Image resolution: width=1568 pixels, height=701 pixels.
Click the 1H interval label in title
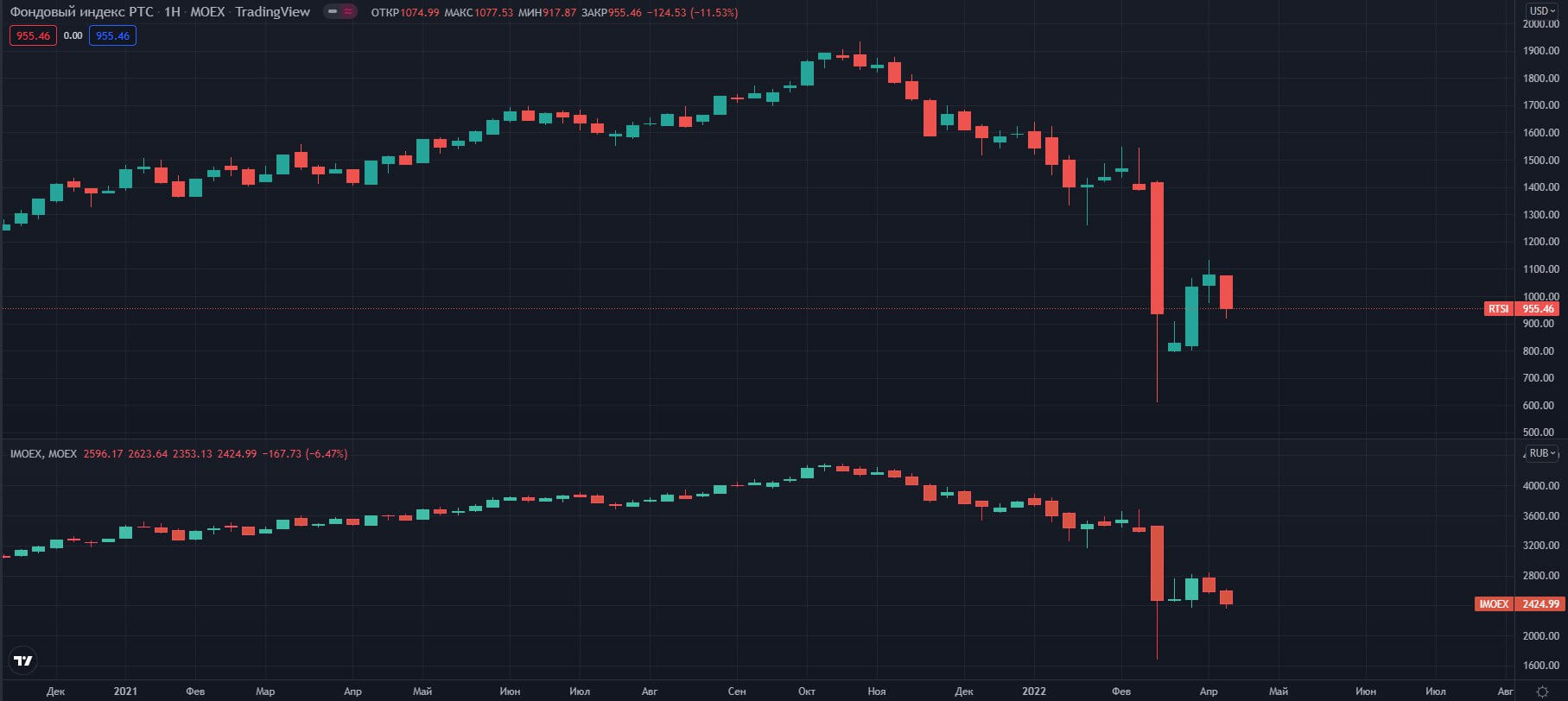pyautogui.click(x=172, y=12)
